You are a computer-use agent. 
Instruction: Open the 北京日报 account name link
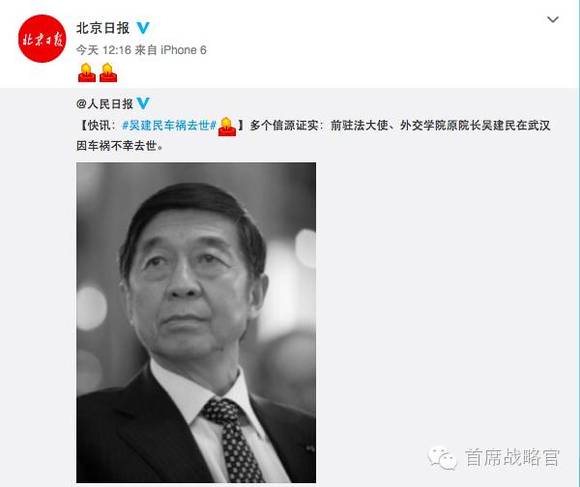click(x=103, y=28)
